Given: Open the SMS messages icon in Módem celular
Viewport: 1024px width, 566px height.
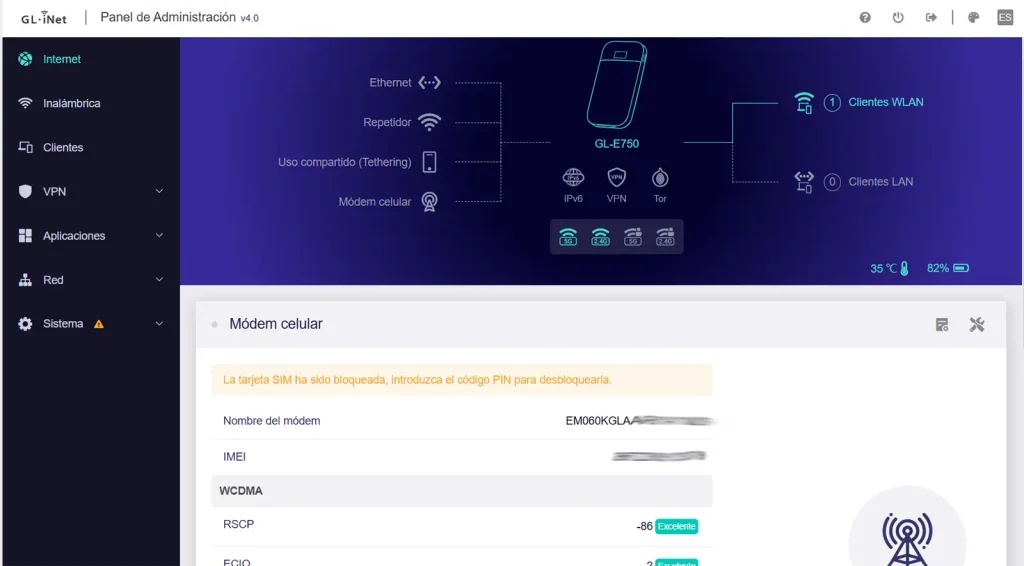Looking at the screenshot, I should pyautogui.click(x=942, y=324).
